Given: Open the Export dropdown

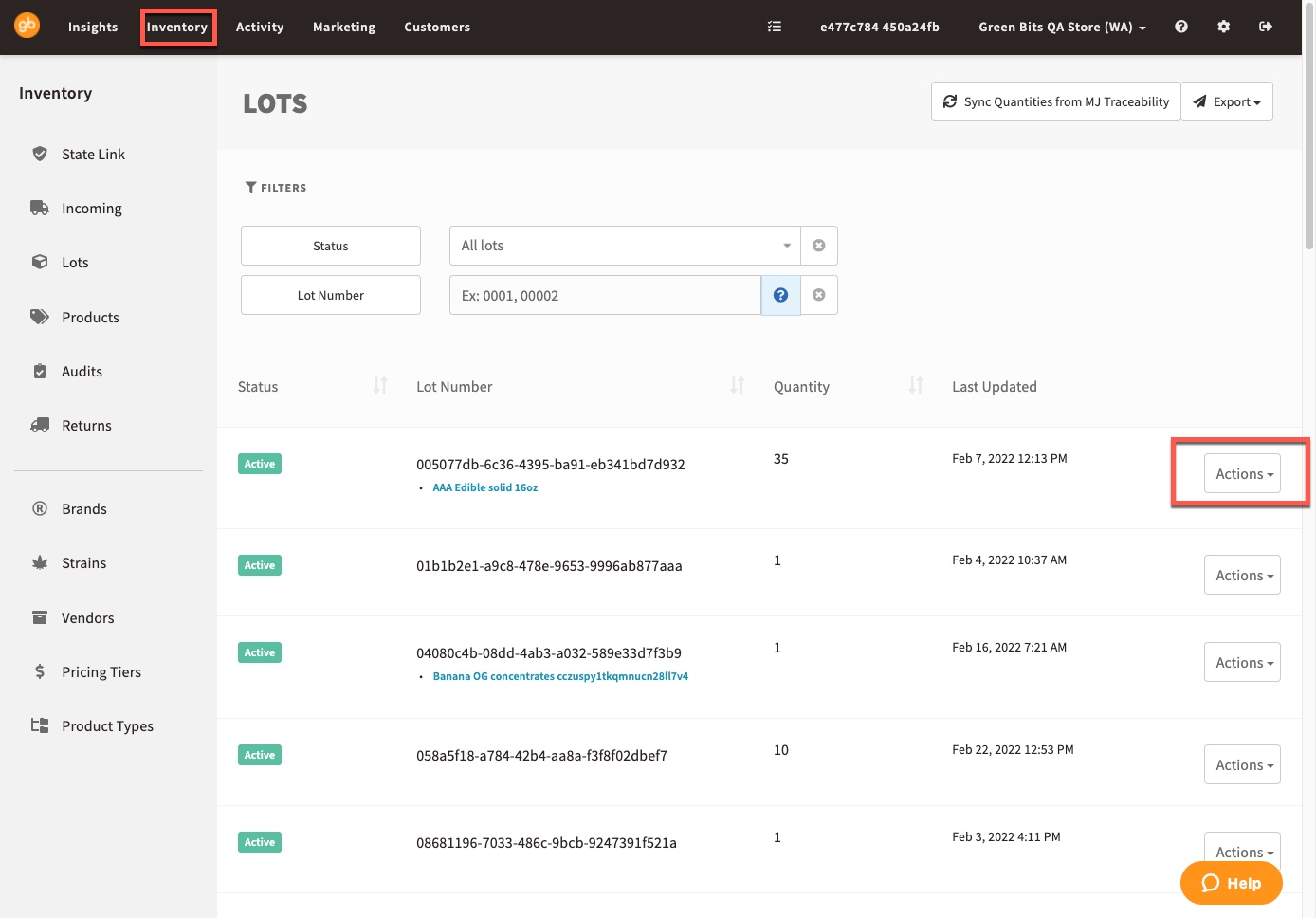Looking at the screenshot, I should click(x=1227, y=101).
